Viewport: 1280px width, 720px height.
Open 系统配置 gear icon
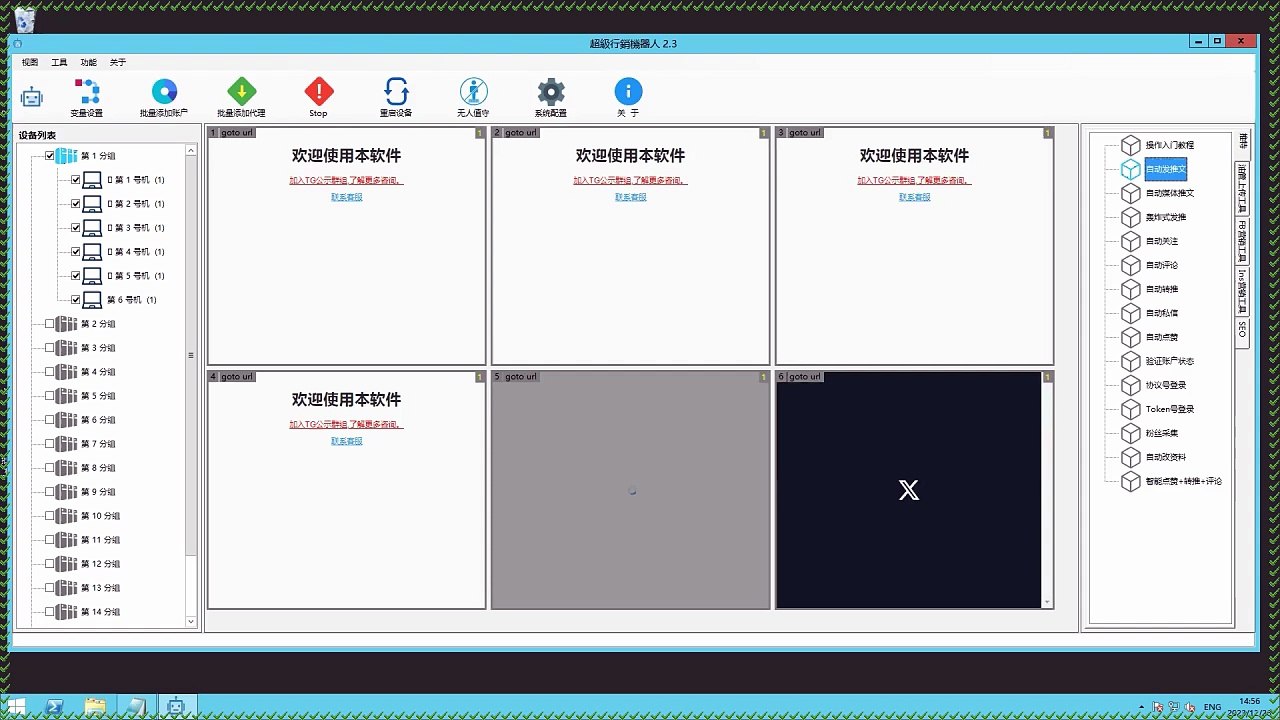point(551,92)
